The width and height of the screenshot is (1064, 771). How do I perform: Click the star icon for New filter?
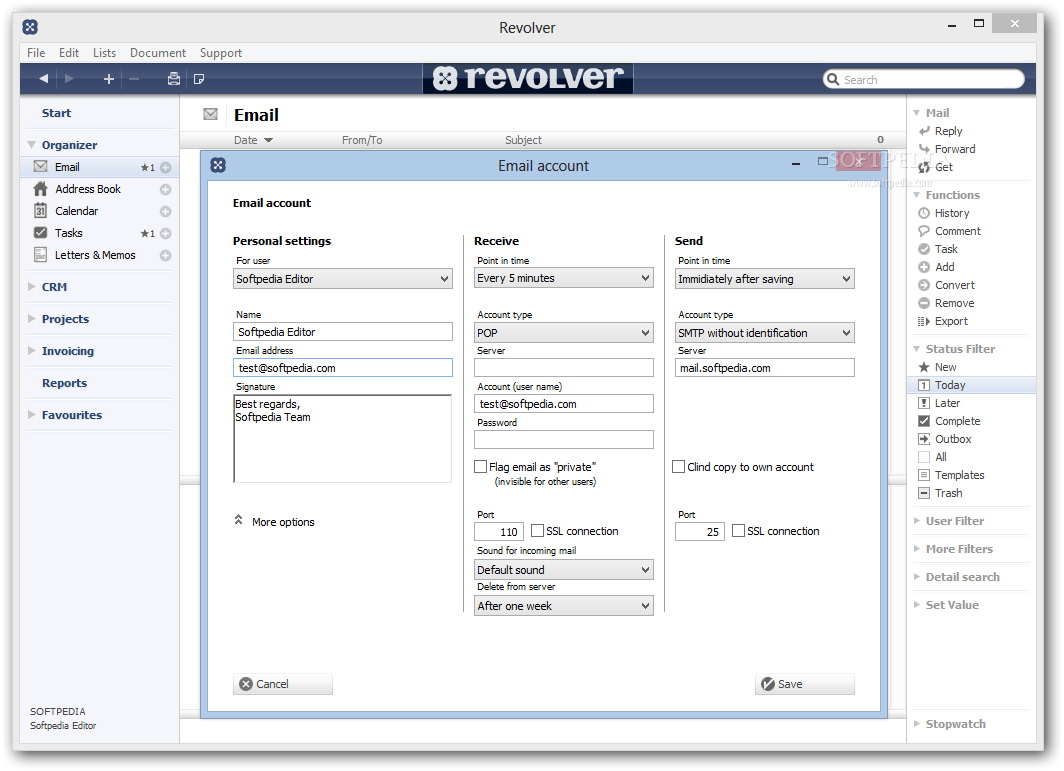click(924, 367)
